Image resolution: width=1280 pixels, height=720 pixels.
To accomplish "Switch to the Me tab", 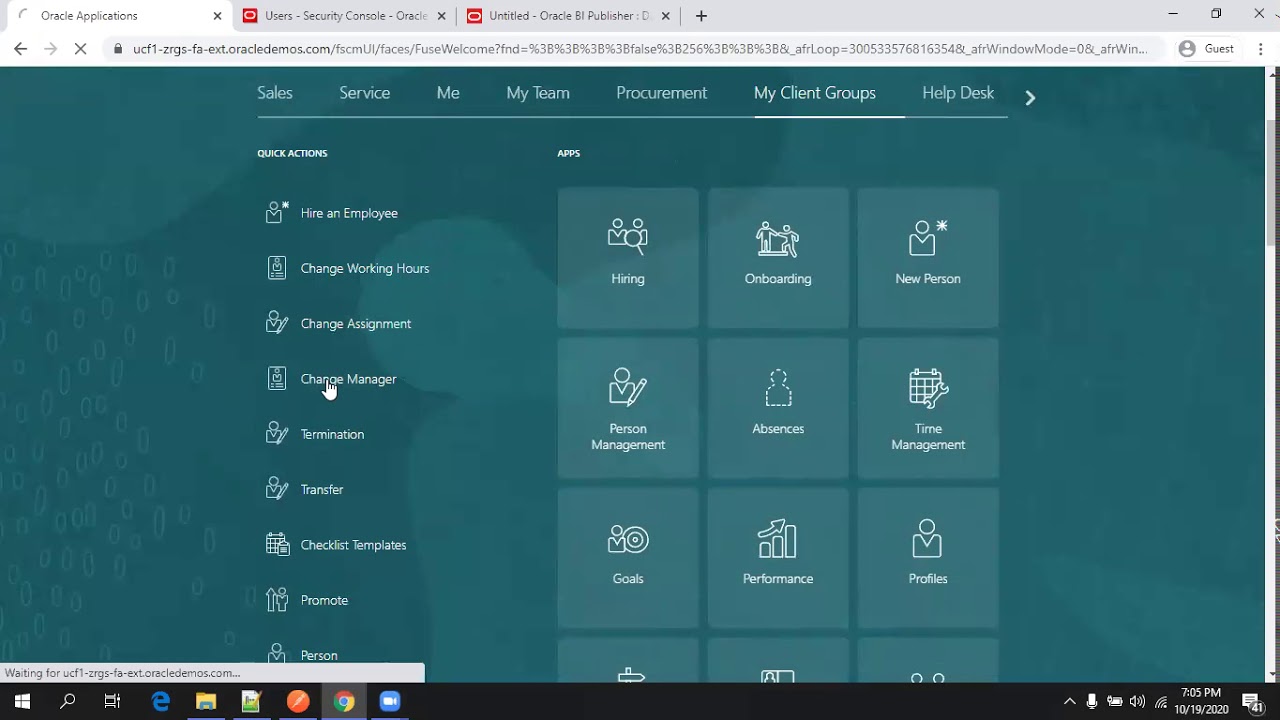I will 448,93.
